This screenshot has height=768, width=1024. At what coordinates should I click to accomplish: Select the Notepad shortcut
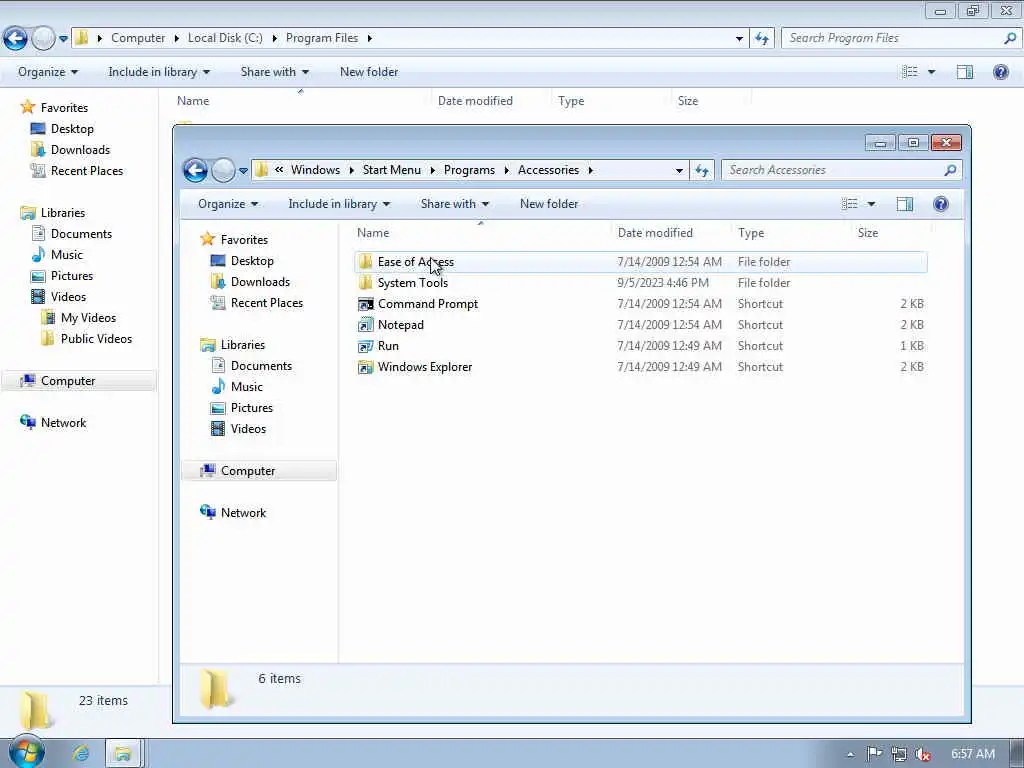click(x=400, y=325)
